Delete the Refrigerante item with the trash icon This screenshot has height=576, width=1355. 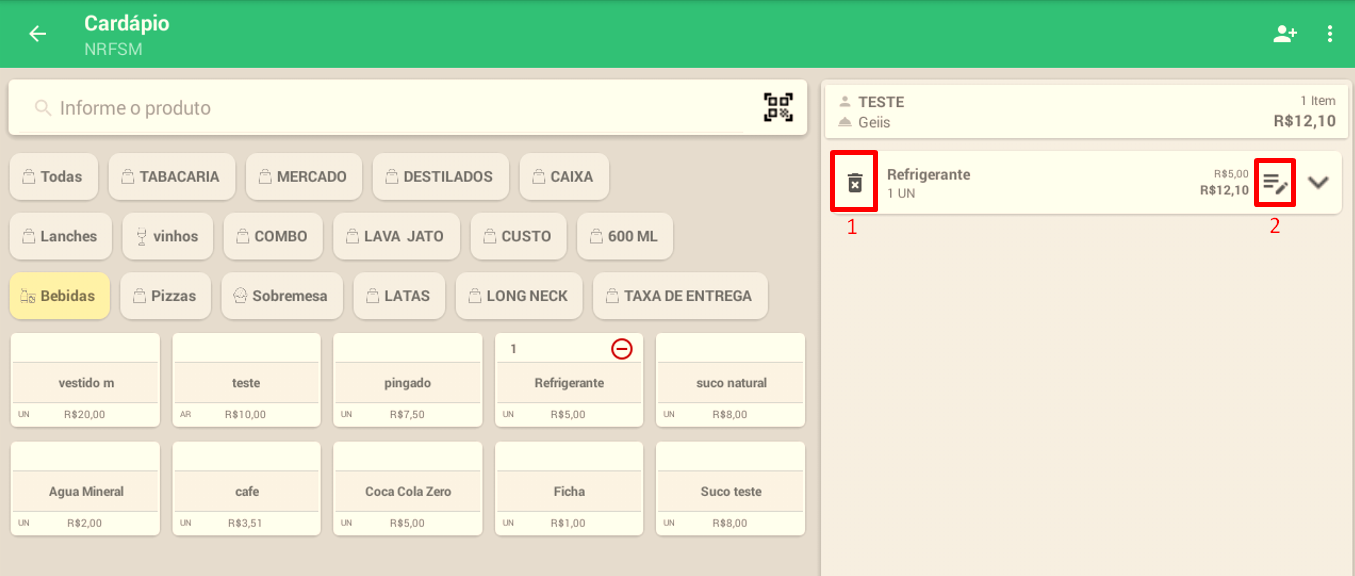coord(855,182)
